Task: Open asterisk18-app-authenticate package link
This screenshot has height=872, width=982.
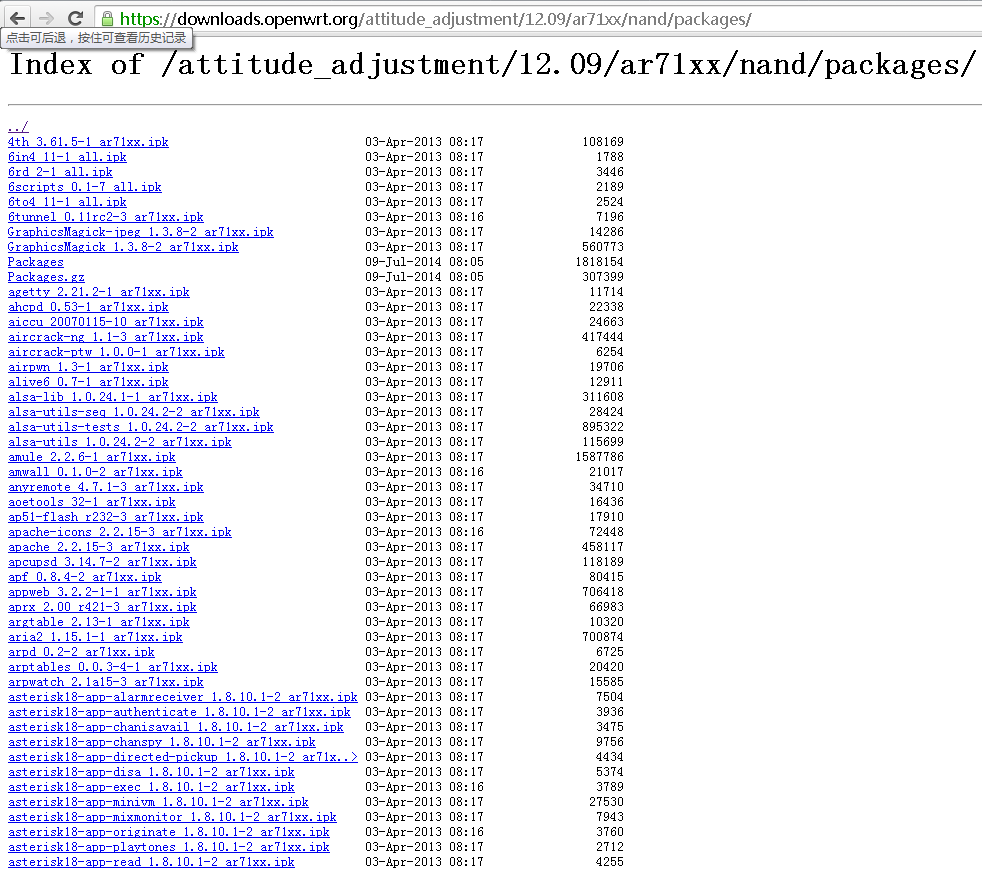Action: click(x=179, y=713)
